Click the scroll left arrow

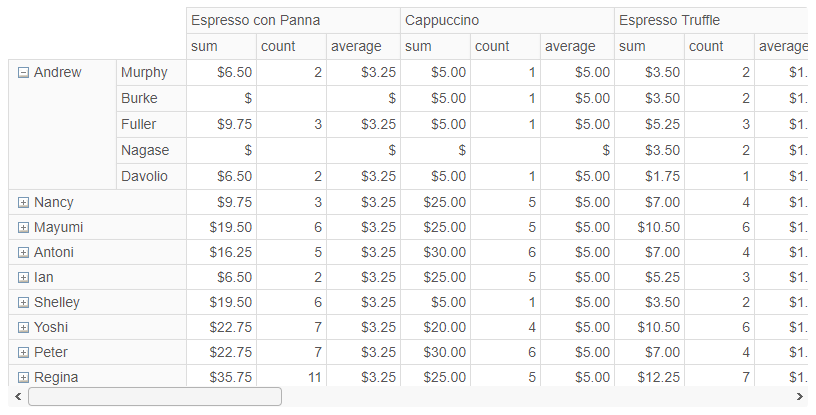click(x=17, y=397)
